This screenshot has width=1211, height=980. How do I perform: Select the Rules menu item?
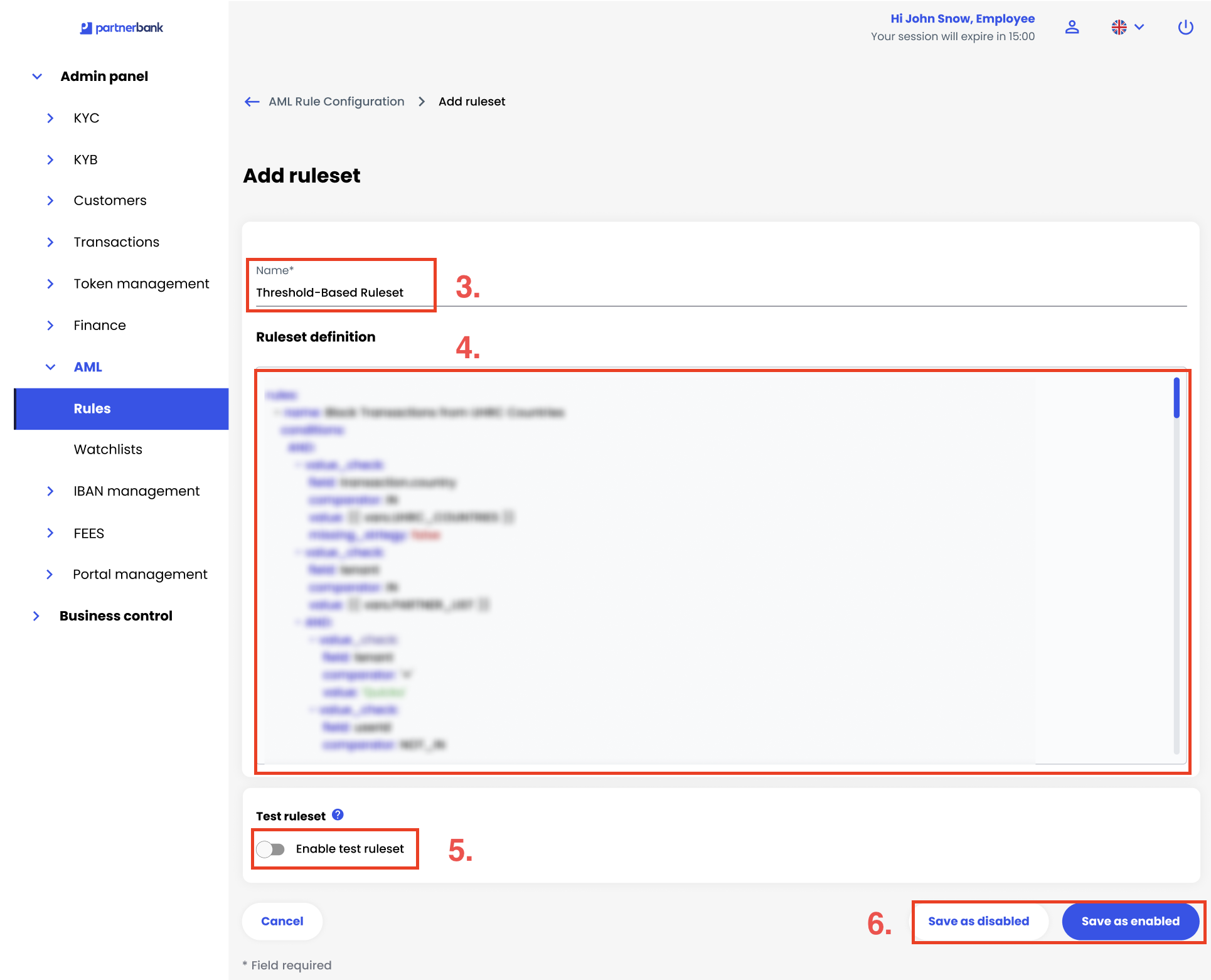(x=92, y=408)
